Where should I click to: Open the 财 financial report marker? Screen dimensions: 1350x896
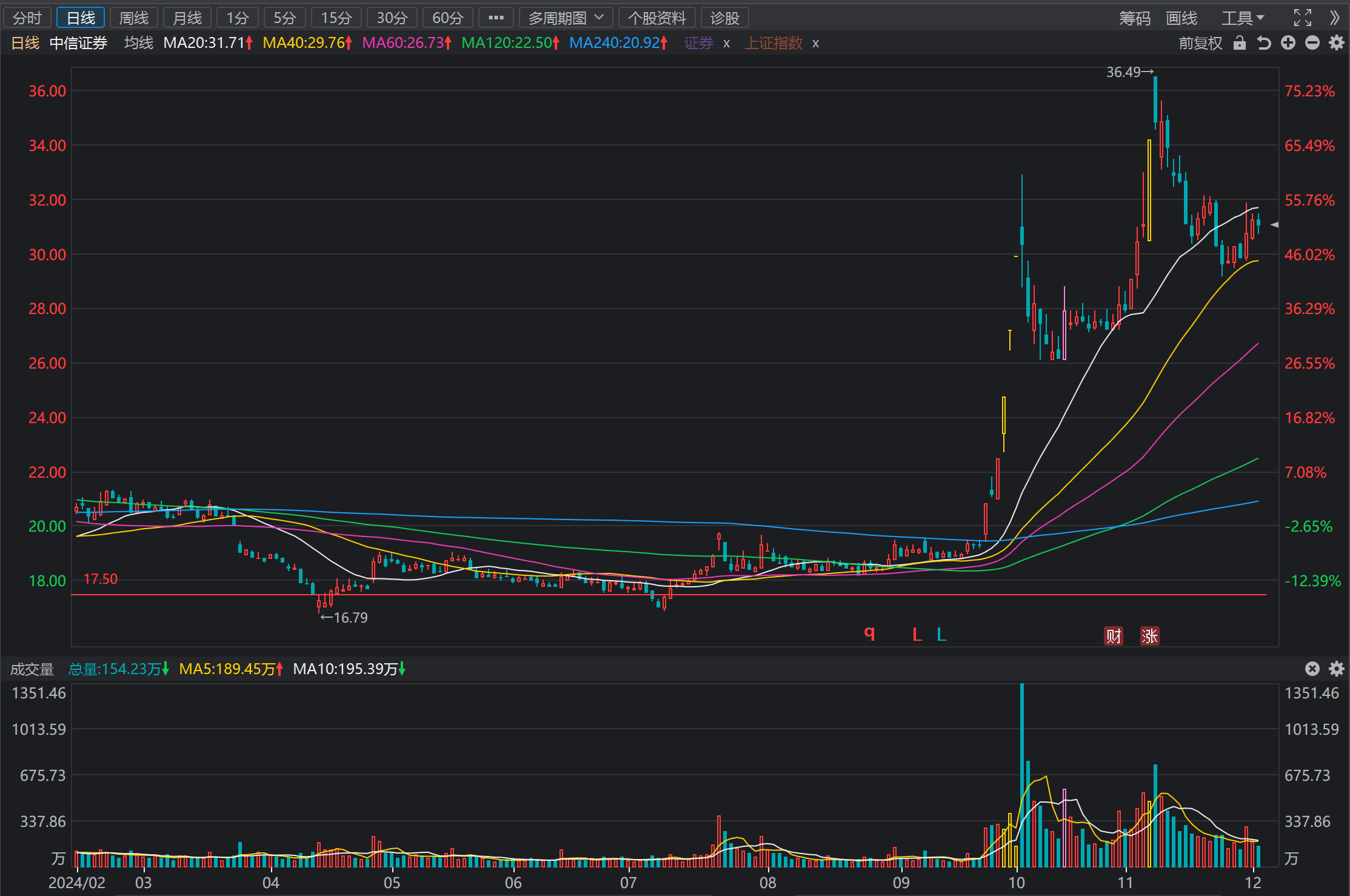click(x=1114, y=636)
